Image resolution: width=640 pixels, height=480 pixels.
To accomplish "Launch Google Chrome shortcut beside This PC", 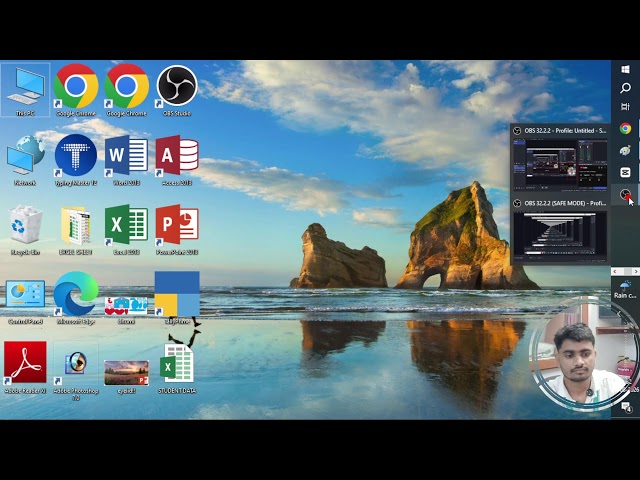I will [x=76, y=90].
